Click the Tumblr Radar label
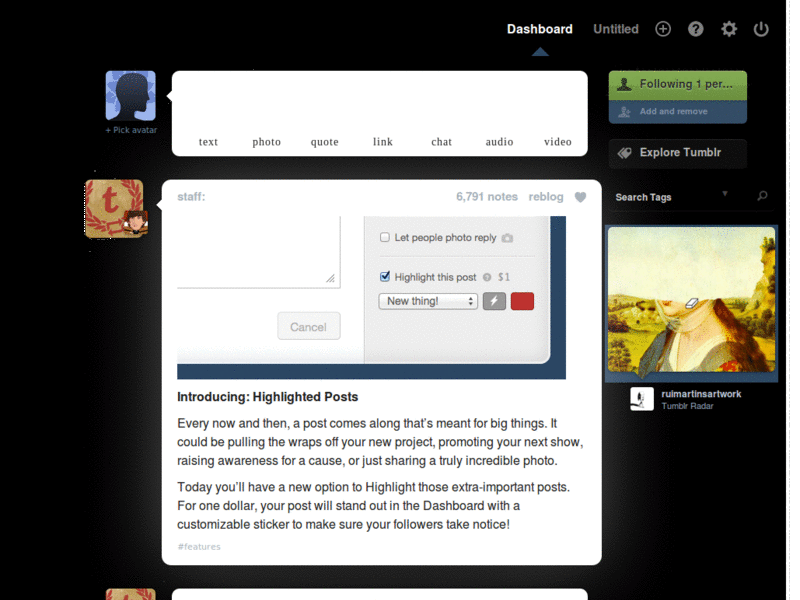800x600 pixels. coord(687,406)
